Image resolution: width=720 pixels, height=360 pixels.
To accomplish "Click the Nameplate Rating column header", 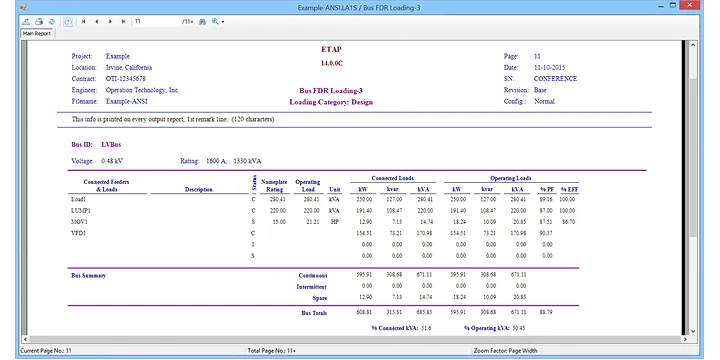I will click(274, 186).
